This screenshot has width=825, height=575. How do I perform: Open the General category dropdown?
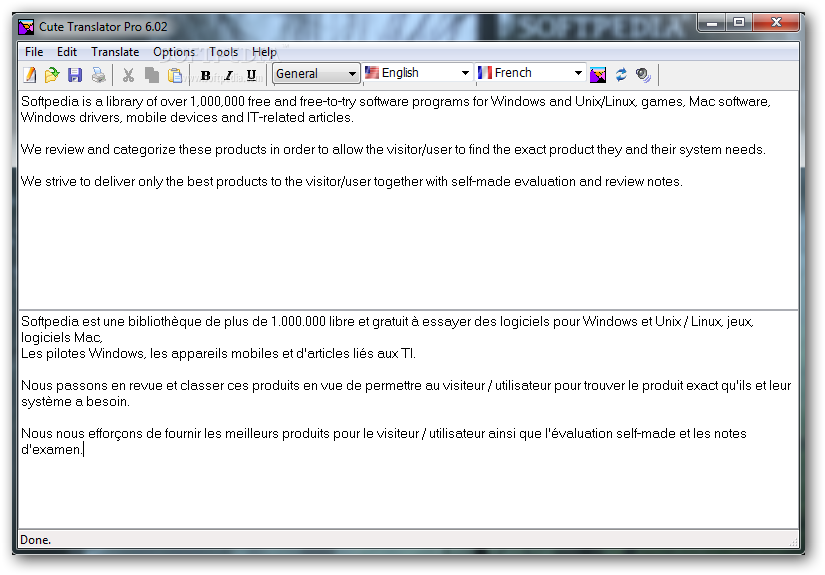[x=316, y=73]
